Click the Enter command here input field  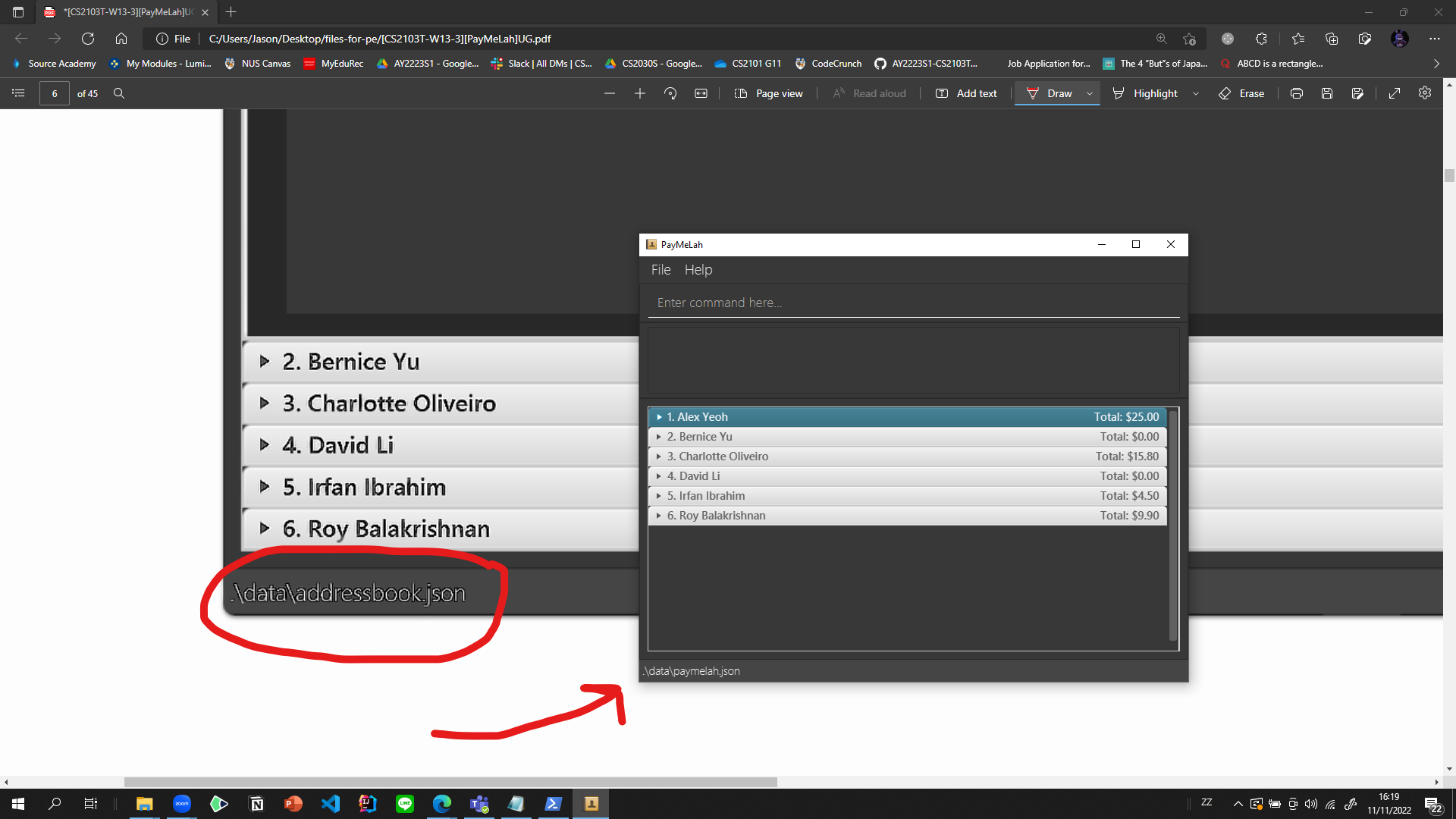point(913,303)
